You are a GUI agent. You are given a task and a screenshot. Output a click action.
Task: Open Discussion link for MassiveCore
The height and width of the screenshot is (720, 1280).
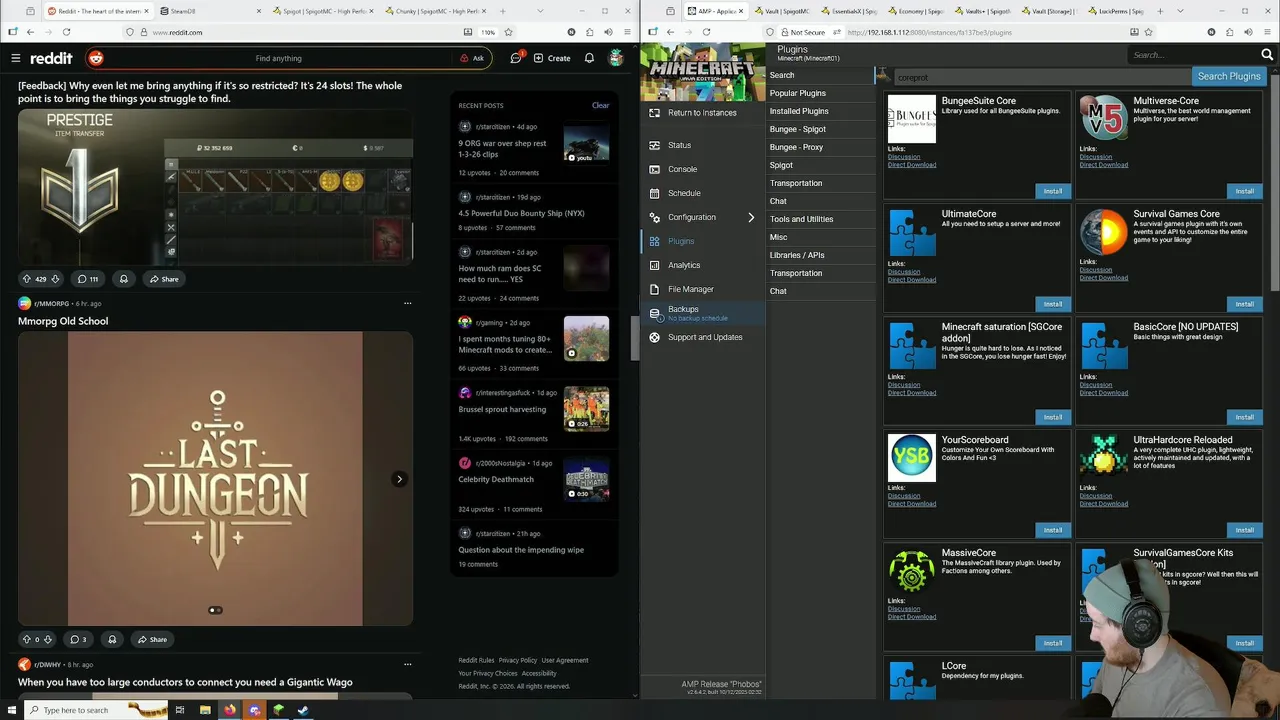904,609
